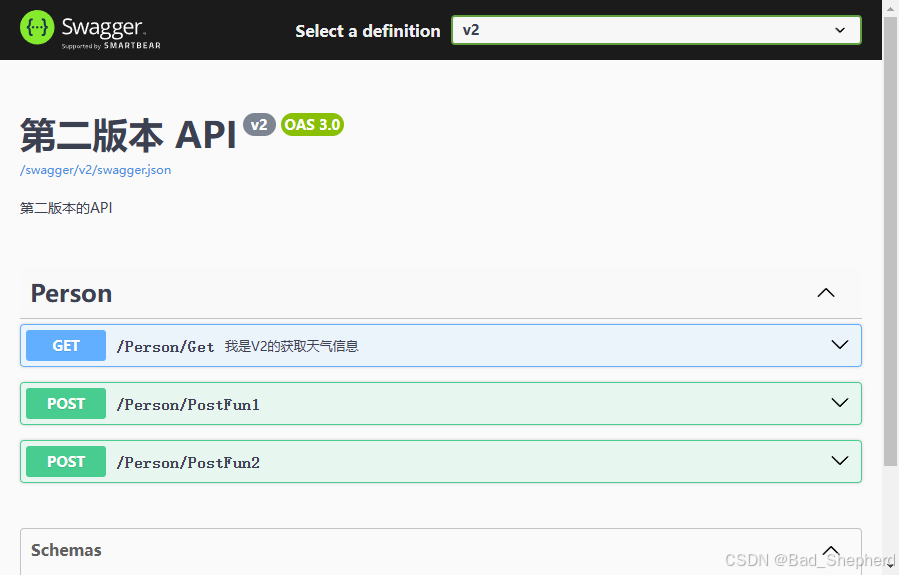
Task: Click the OAS 3.0 badge
Action: (x=312, y=124)
